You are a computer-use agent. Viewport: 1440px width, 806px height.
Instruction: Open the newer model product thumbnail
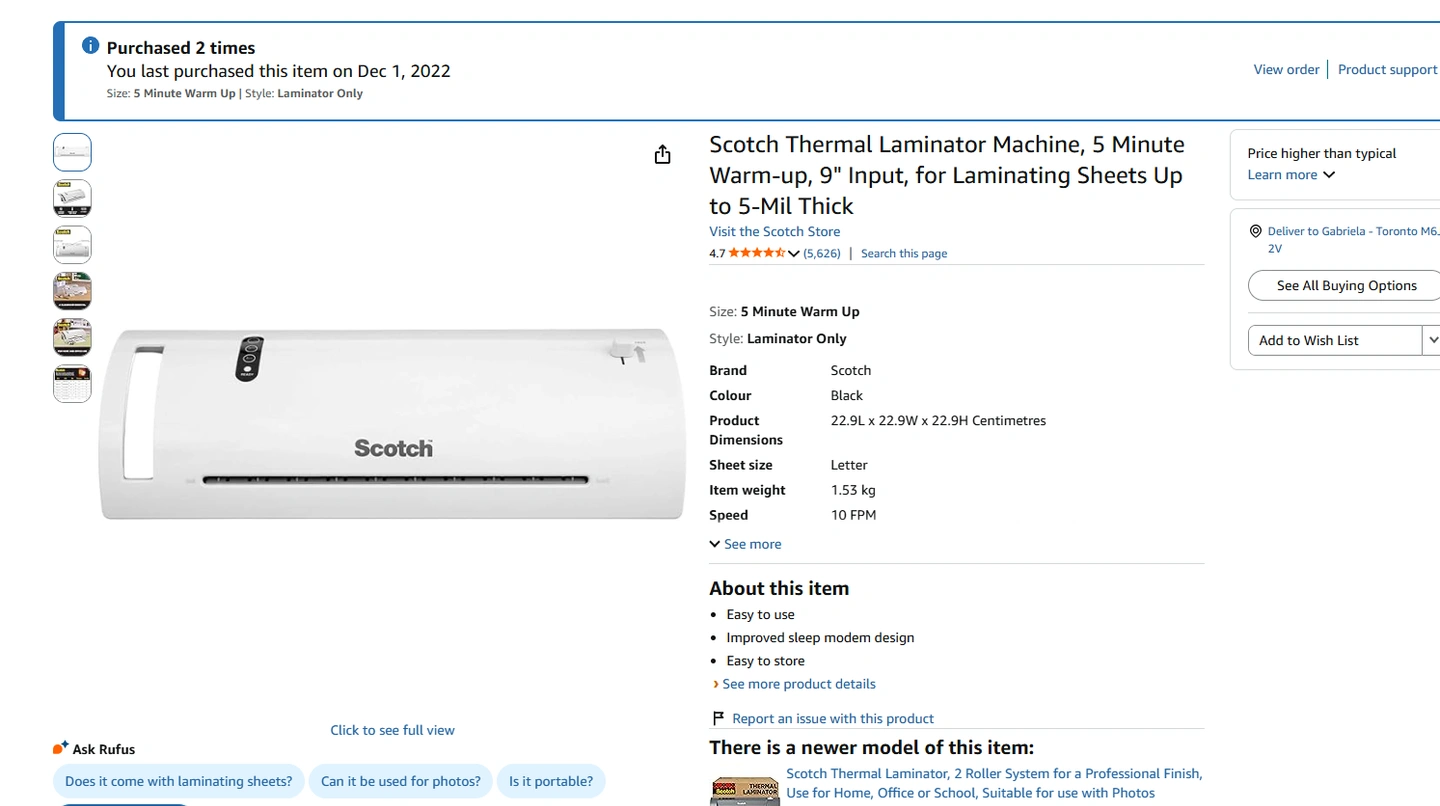744,790
